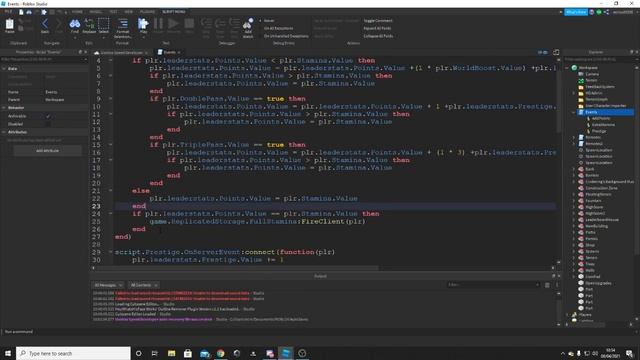Close the Events script tab
This screenshot has height=360, width=640.
pyautogui.click(x=179, y=52)
